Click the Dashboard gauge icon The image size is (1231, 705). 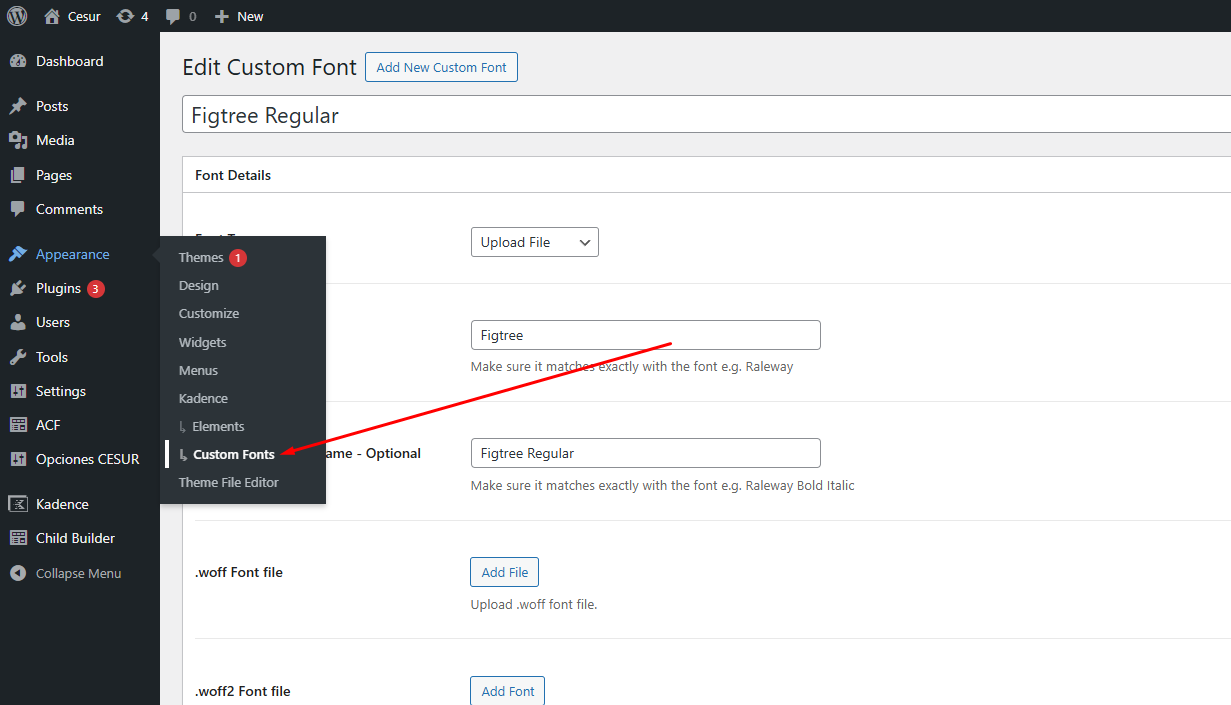click(x=18, y=61)
